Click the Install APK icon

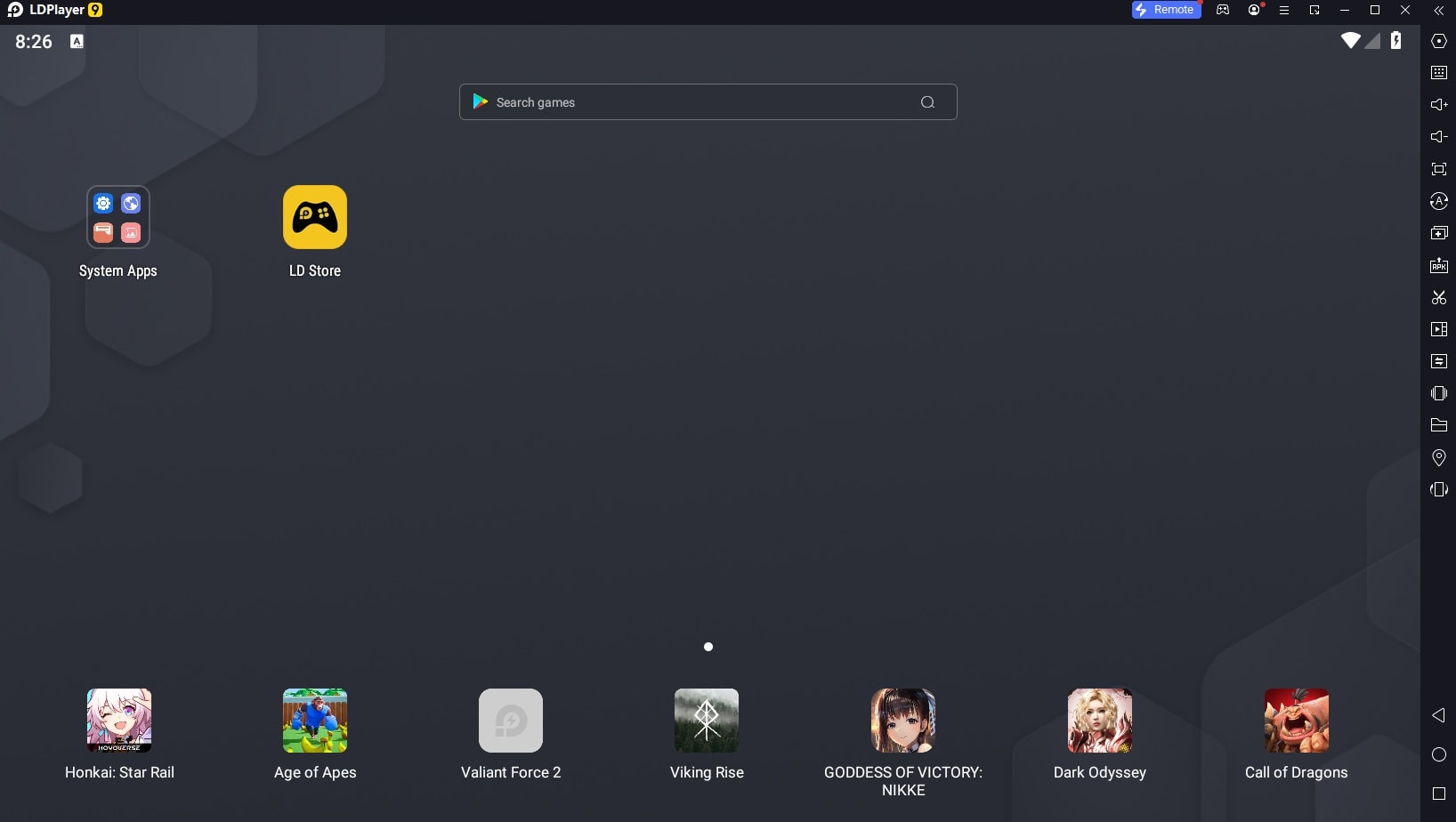[1438, 265]
